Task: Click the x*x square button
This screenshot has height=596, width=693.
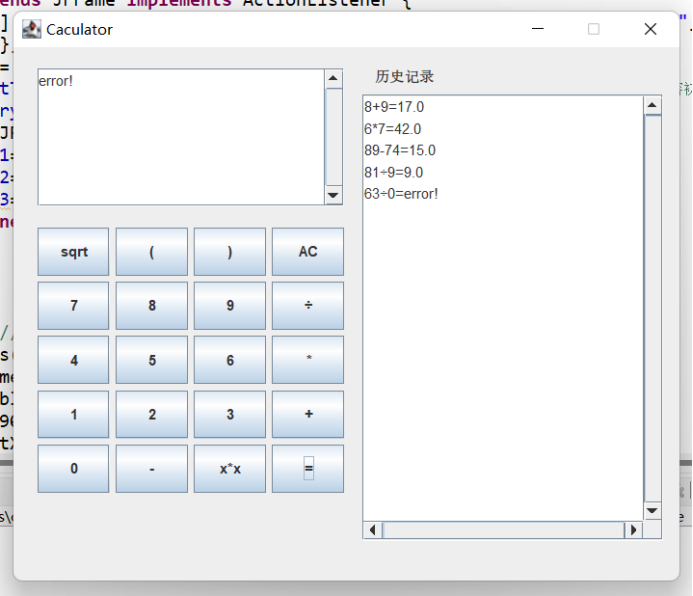Action: 230,469
